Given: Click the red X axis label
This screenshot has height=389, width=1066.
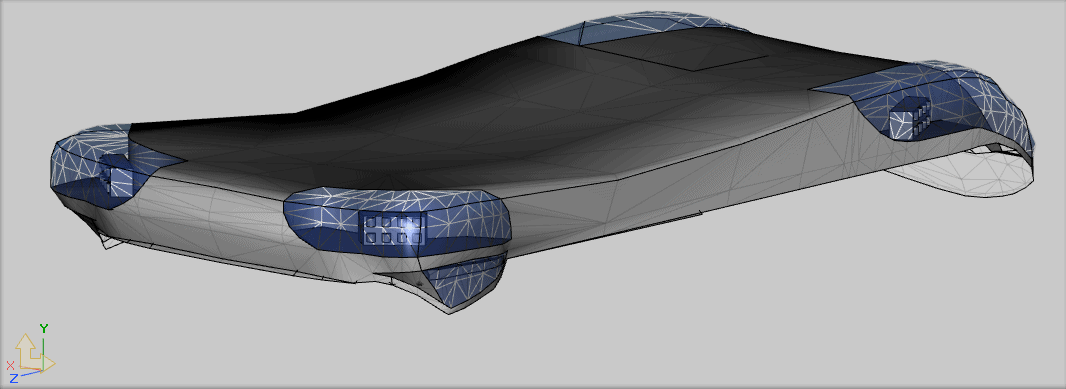Looking at the screenshot, I should pos(11,365).
